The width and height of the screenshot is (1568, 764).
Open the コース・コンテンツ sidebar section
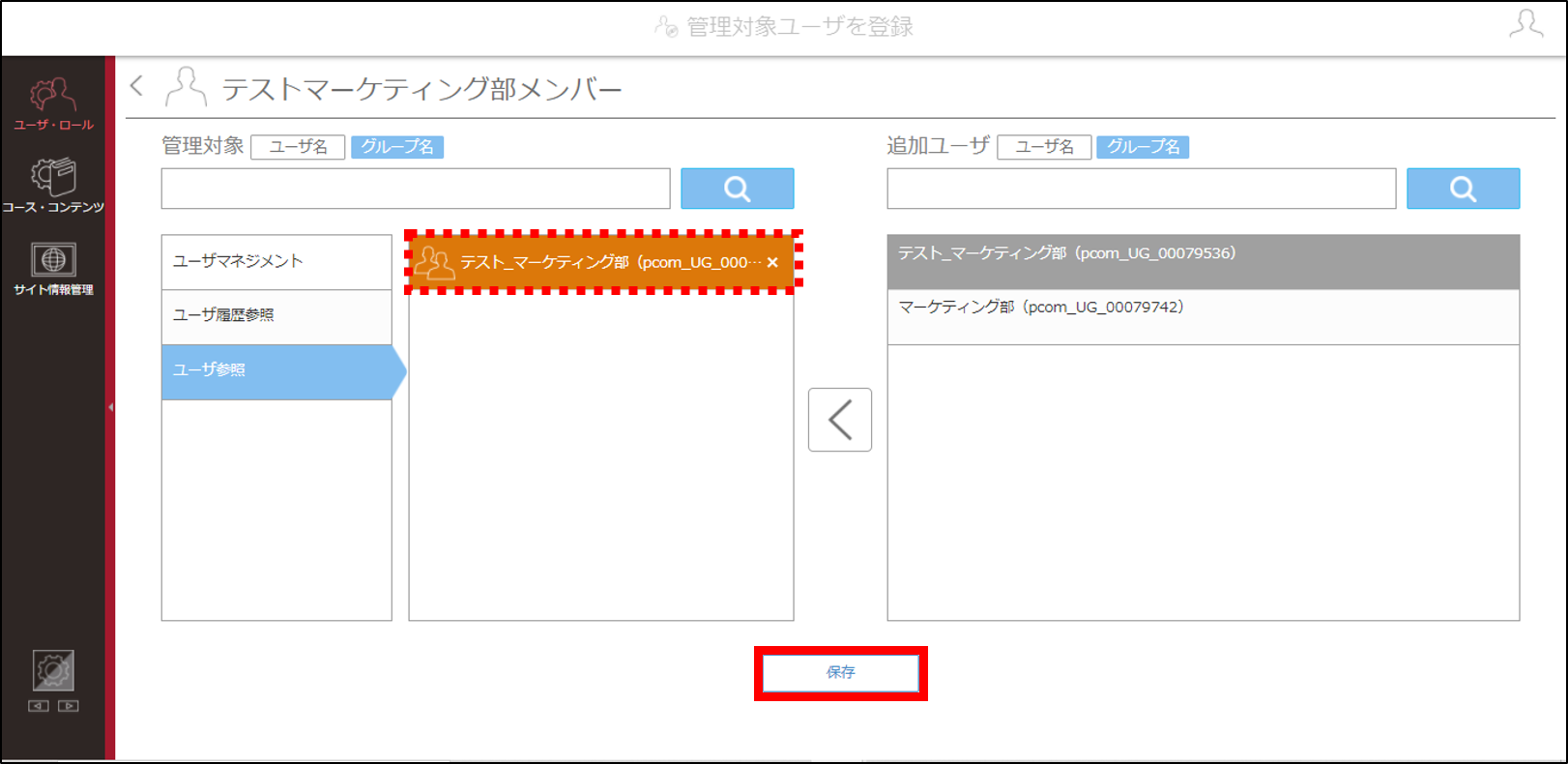[53, 186]
